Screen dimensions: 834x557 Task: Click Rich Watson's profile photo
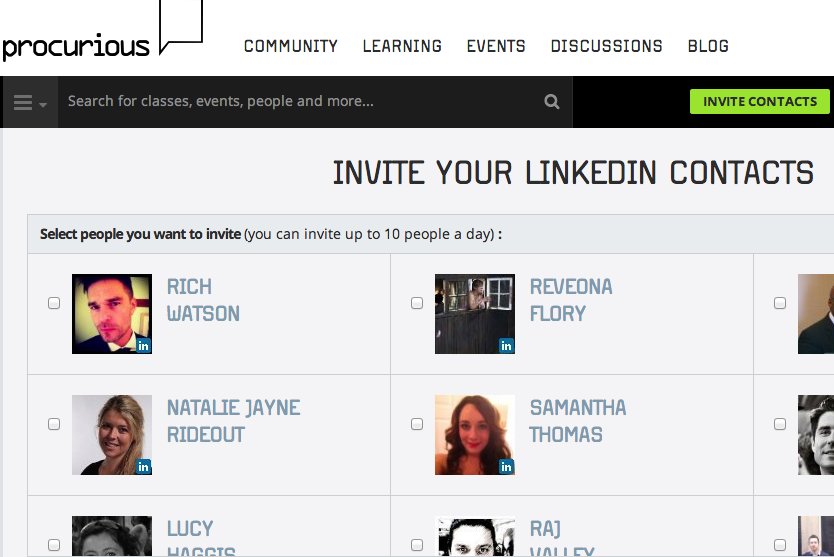click(112, 314)
